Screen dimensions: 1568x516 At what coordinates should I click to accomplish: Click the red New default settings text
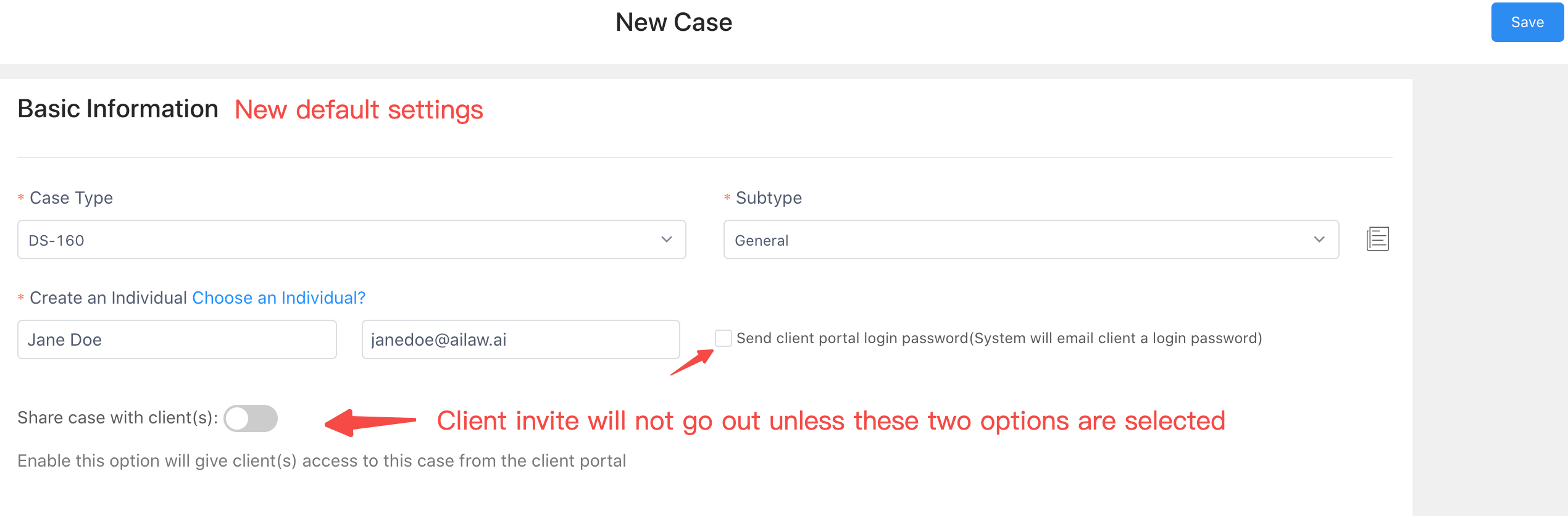(x=359, y=110)
